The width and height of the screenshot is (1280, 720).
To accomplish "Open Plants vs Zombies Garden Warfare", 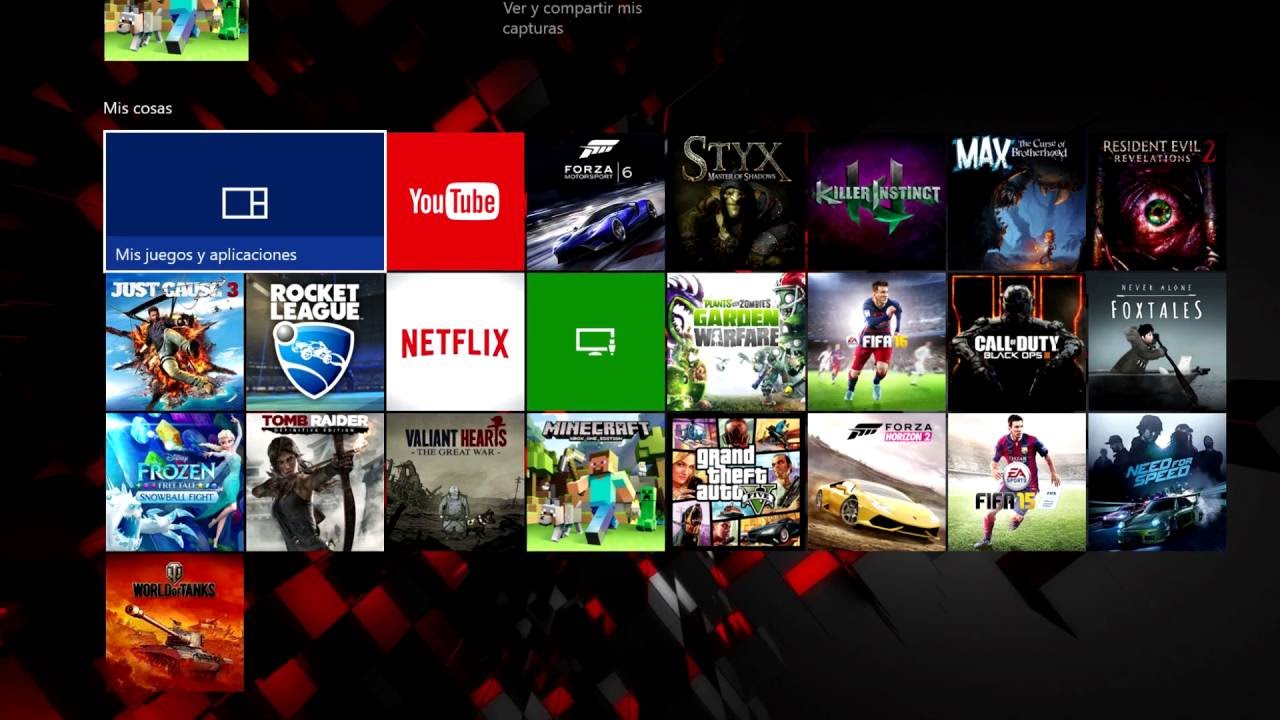I will [x=736, y=342].
